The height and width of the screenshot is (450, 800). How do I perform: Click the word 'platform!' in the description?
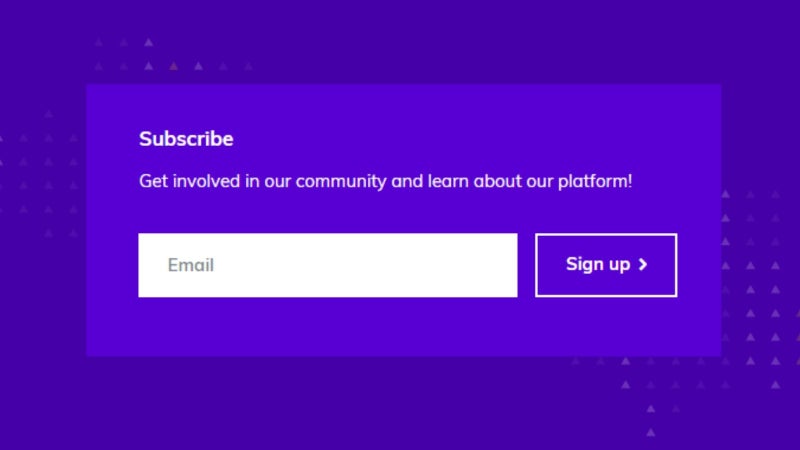[595, 182]
